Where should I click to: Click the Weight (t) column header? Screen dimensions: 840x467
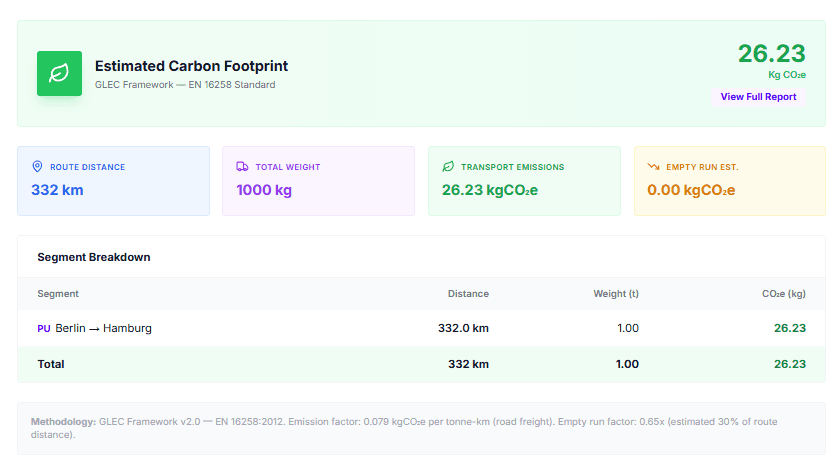[616, 293]
